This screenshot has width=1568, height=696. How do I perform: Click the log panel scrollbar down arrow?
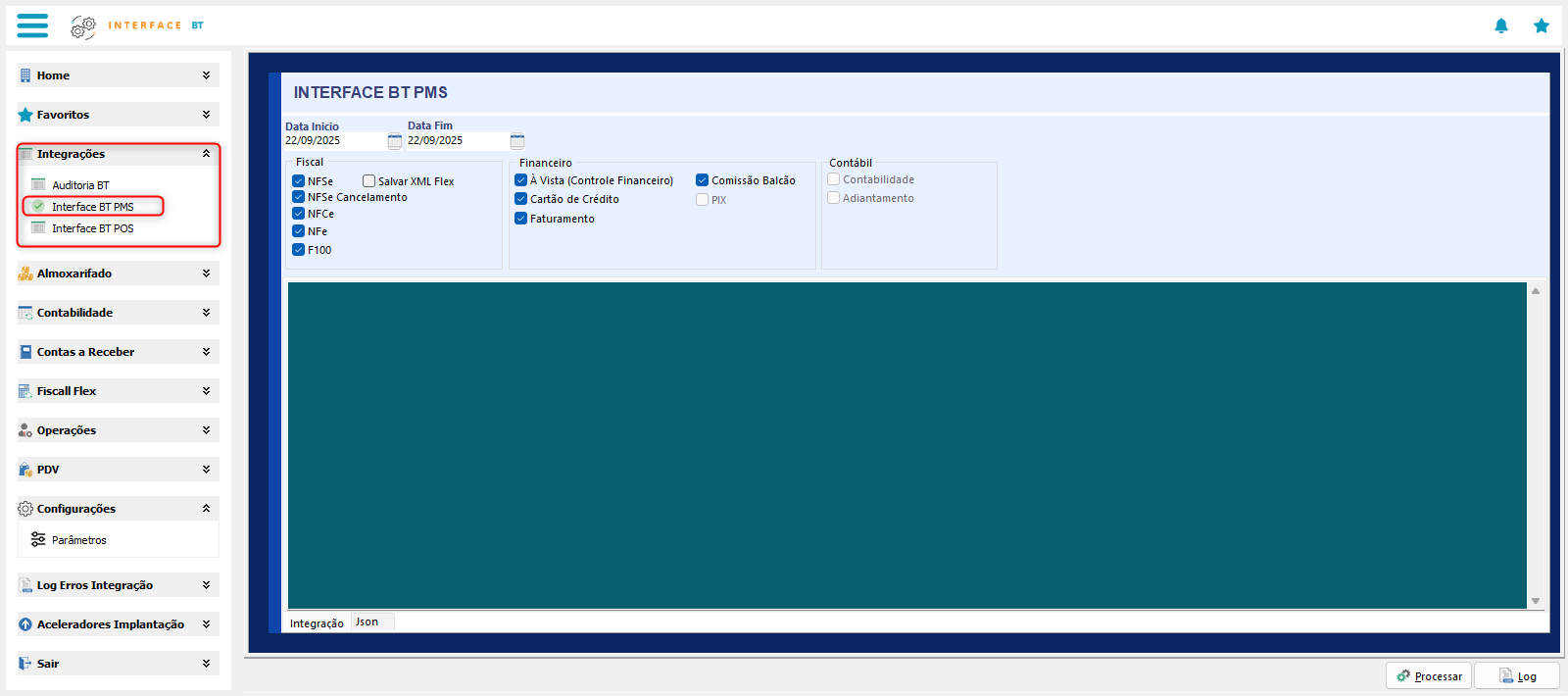[x=1536, y=601]
